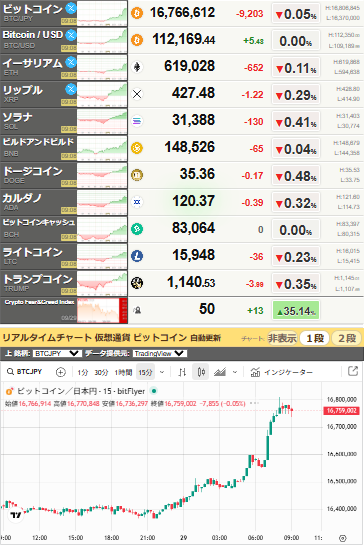364x545 pixels.
Task: Click the Bitcoin icon in BTC/JPY row
Action: click(x=137, y=13)
